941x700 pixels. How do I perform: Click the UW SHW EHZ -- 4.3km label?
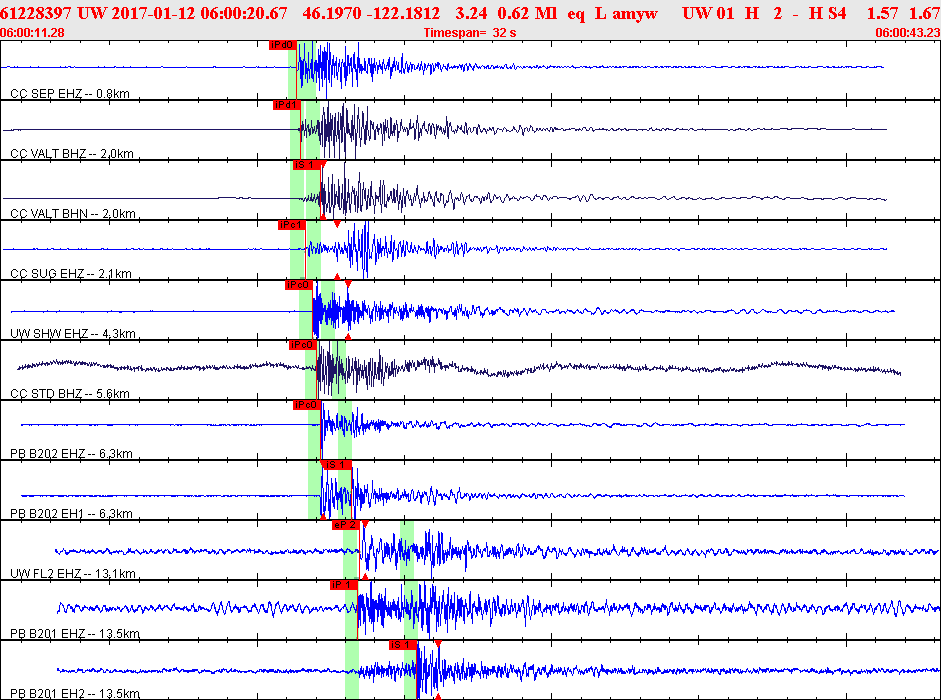tap(73, 334)
